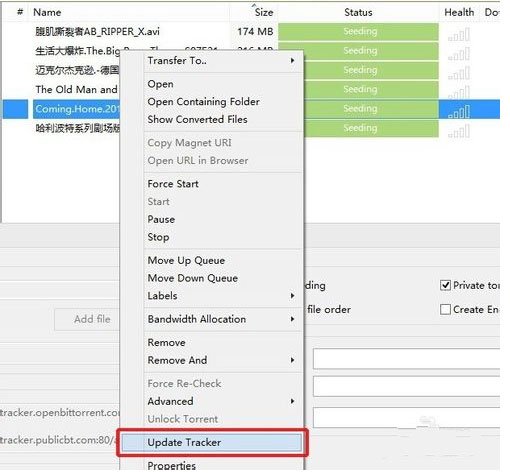Viewport: 510px width, 473px height.
Task: Select The Old Man and torrent row
Action: [x=76, y=89]
